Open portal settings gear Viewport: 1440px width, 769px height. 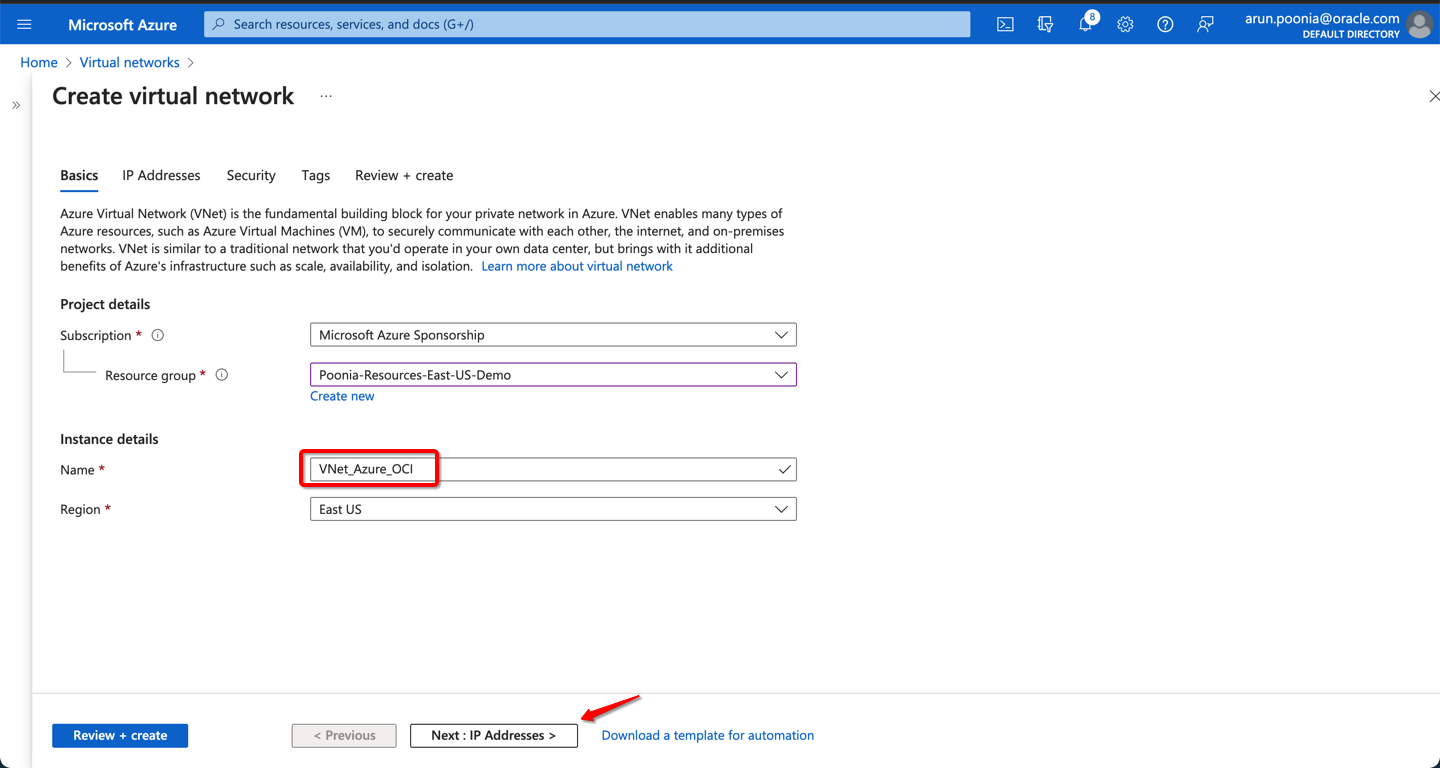[1125, 24]
